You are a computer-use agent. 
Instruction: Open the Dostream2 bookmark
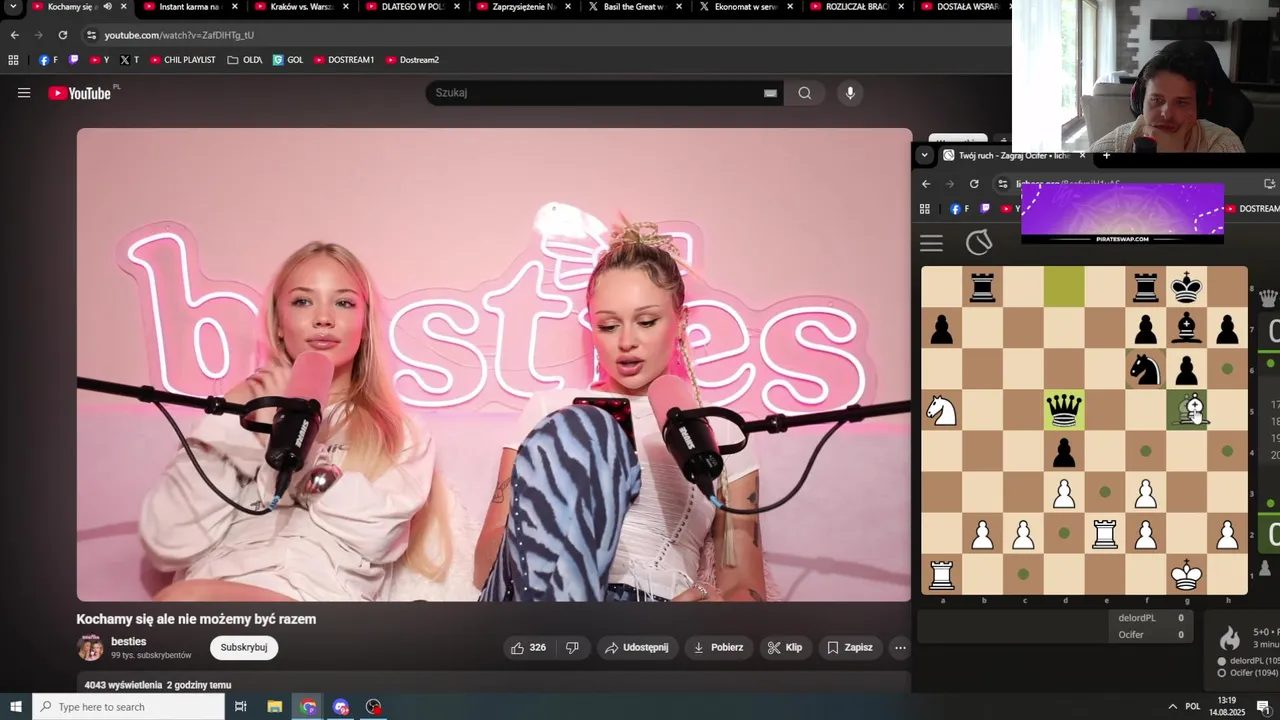pos(412,60)
